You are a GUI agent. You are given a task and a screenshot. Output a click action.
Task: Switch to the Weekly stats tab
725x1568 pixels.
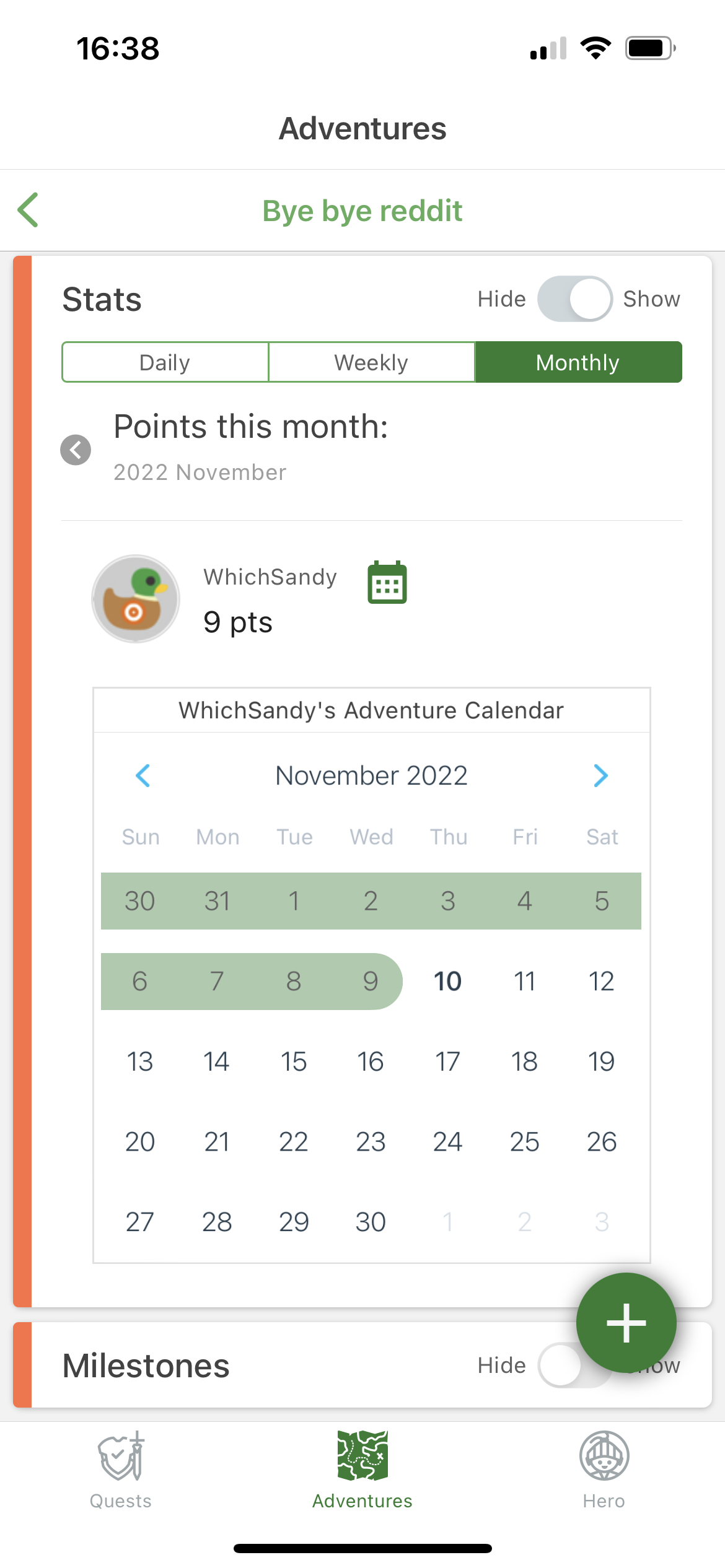[x=371, y=362]
